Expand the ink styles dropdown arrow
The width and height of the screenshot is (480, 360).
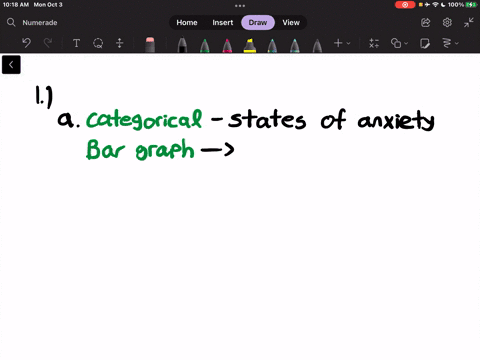(457, 43)
